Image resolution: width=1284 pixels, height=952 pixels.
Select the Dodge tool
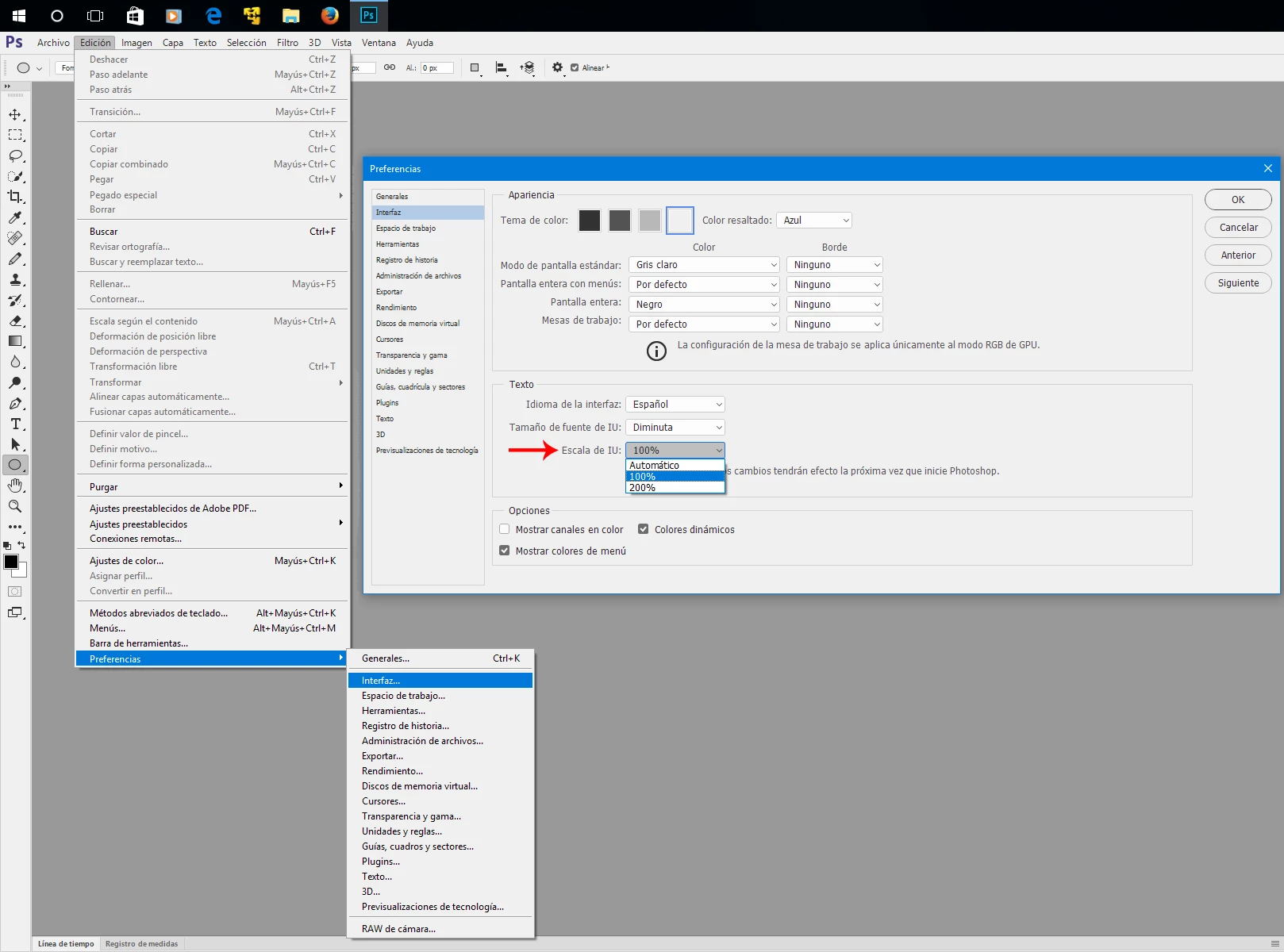(15, 382)
